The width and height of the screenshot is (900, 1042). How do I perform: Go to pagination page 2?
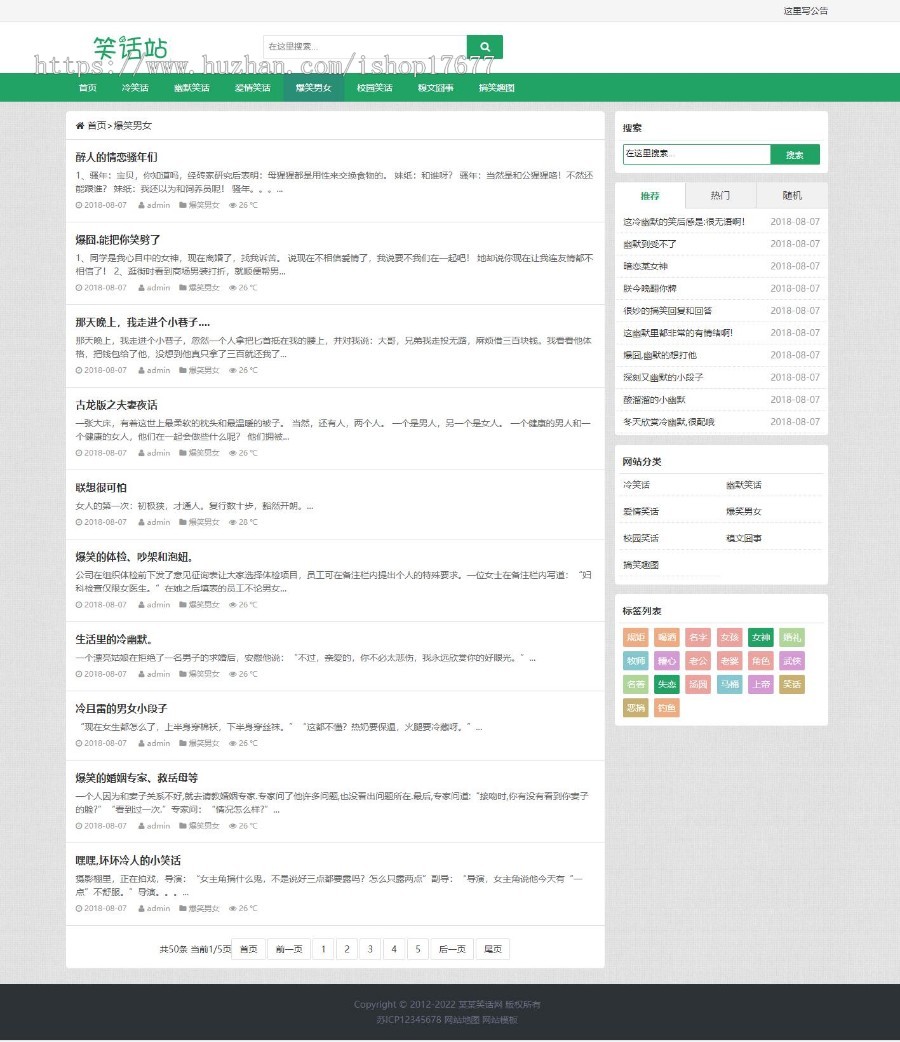click(347, 949)
